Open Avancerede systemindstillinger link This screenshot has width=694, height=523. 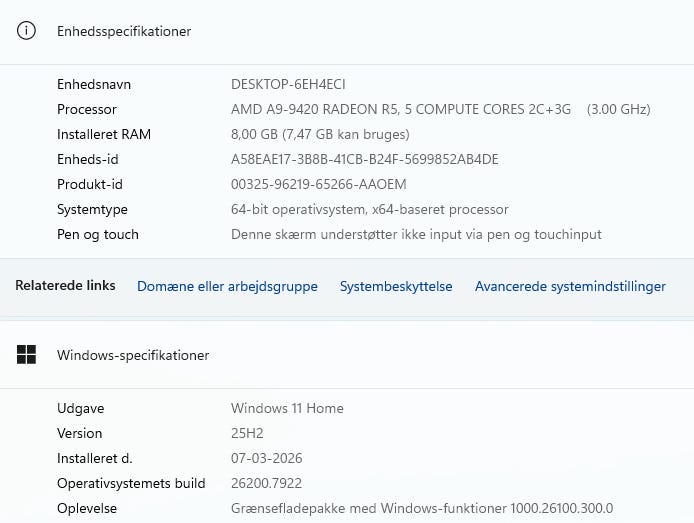pos(570,287)
